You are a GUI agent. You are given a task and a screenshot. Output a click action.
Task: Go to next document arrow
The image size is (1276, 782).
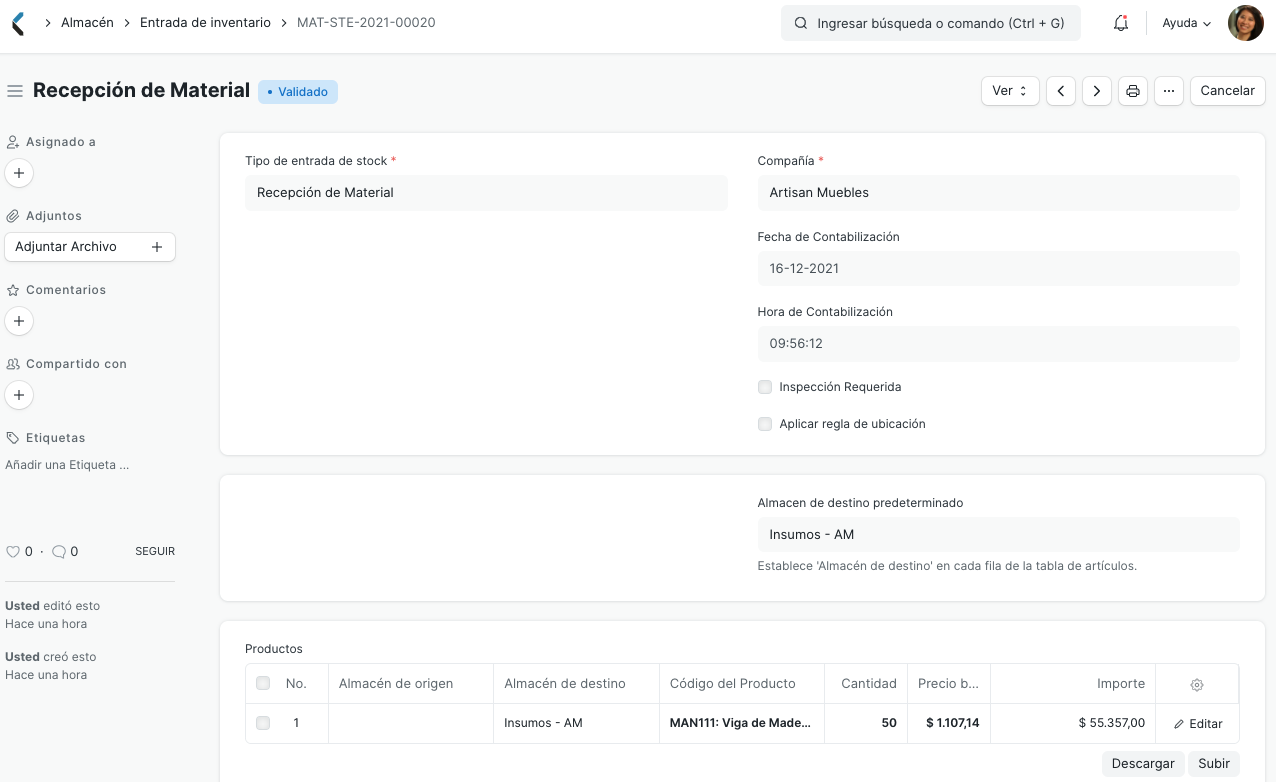coord(1097,91)
